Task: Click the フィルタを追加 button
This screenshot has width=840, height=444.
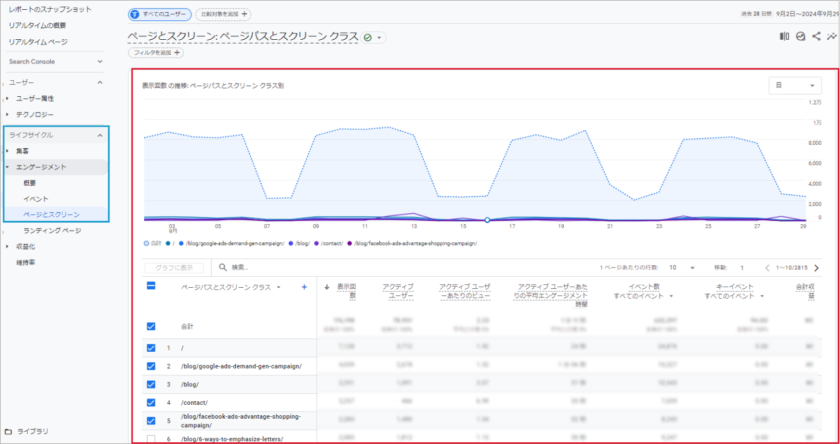Action: point(157,52)
